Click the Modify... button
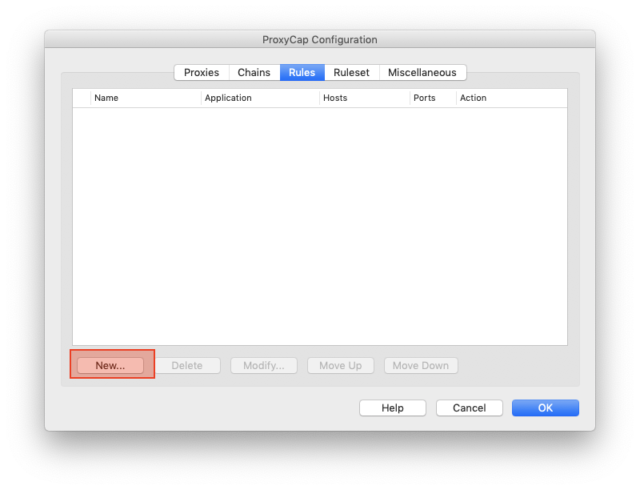 (x=264, y=365)
